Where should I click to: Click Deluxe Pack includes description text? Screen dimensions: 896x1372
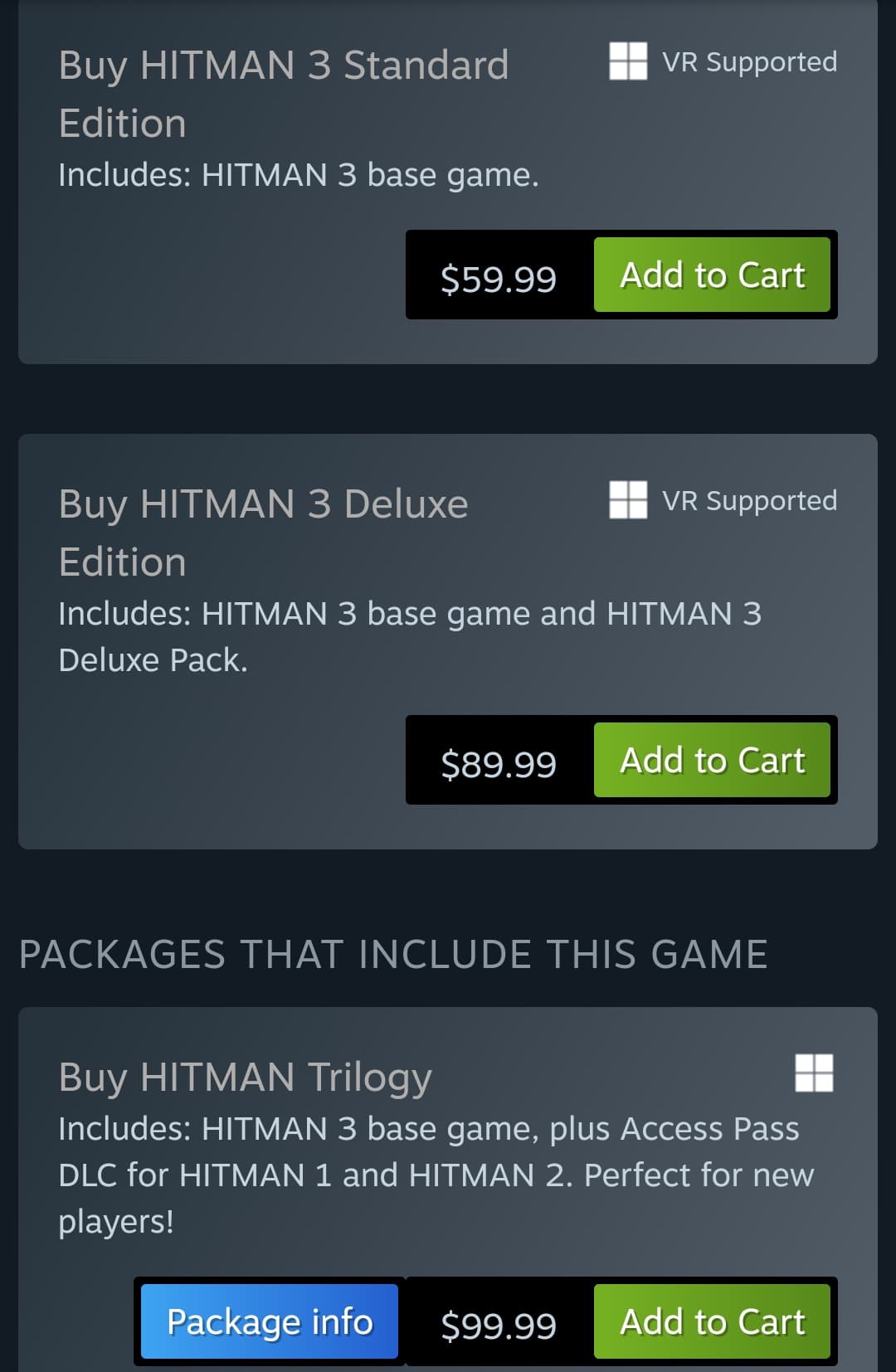(x=410, y=636)
